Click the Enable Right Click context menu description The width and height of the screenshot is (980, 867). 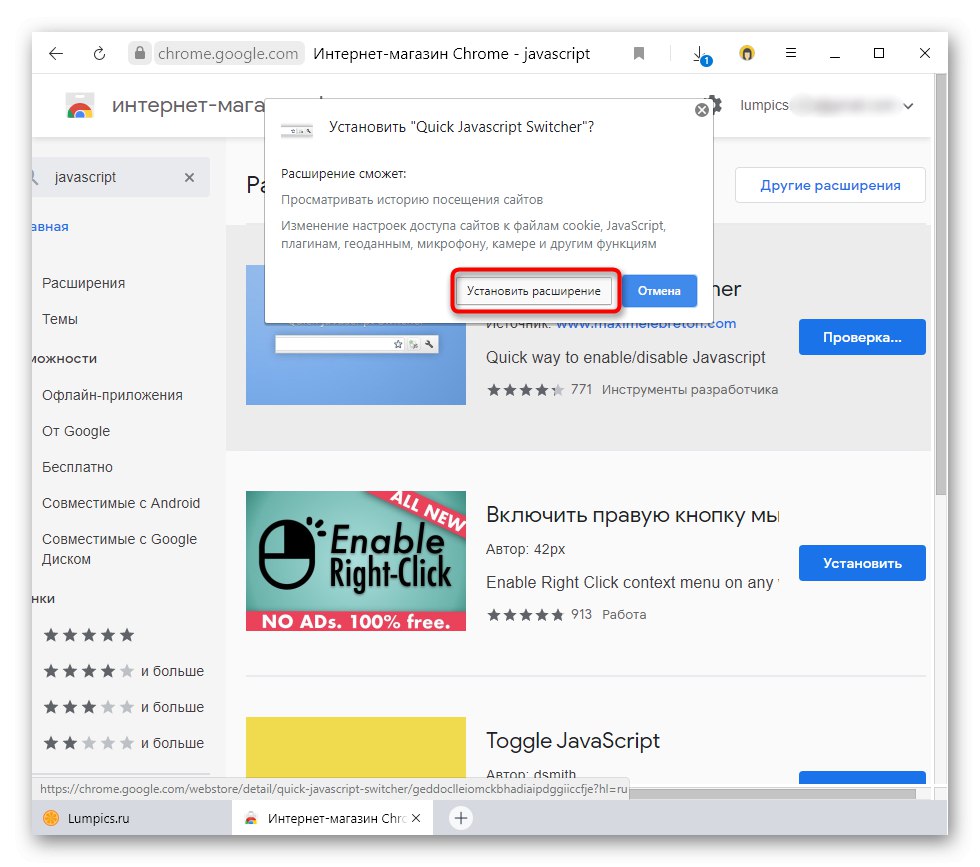pyautogui.click(x=632, y=583)
